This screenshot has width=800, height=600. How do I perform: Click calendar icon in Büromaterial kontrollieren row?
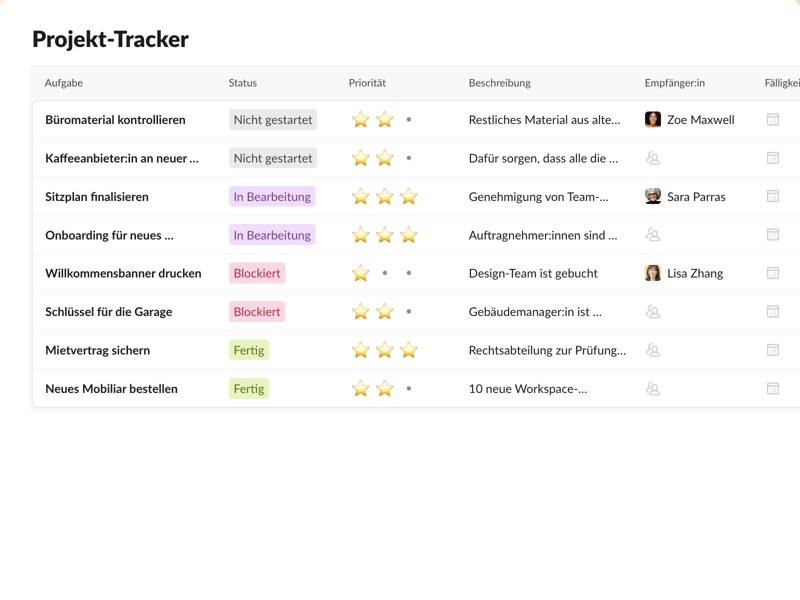click(773, 120)
